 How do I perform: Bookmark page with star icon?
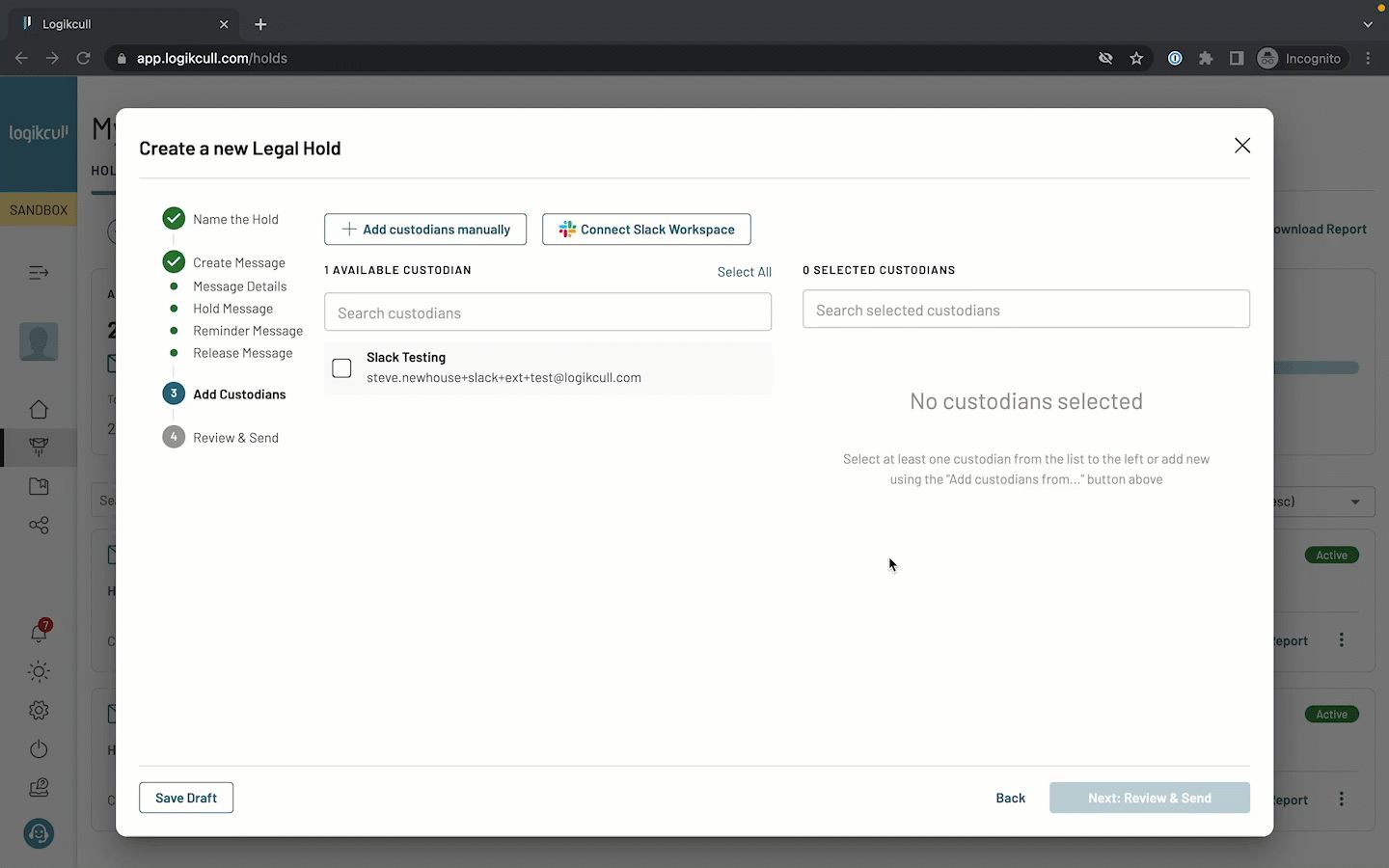pyautogui.click(x=1136, y=58)
